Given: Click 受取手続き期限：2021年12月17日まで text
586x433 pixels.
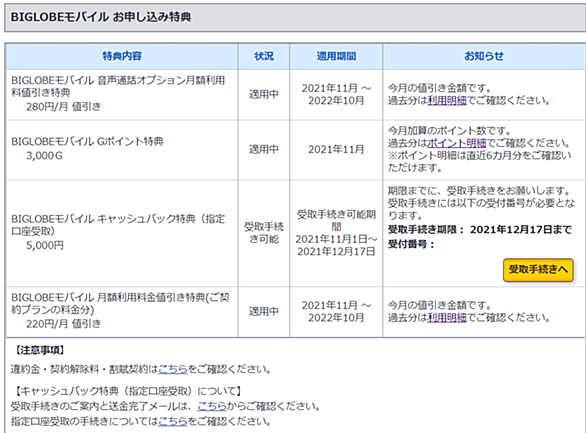Looking at the screenshot, I should (479, 229).
